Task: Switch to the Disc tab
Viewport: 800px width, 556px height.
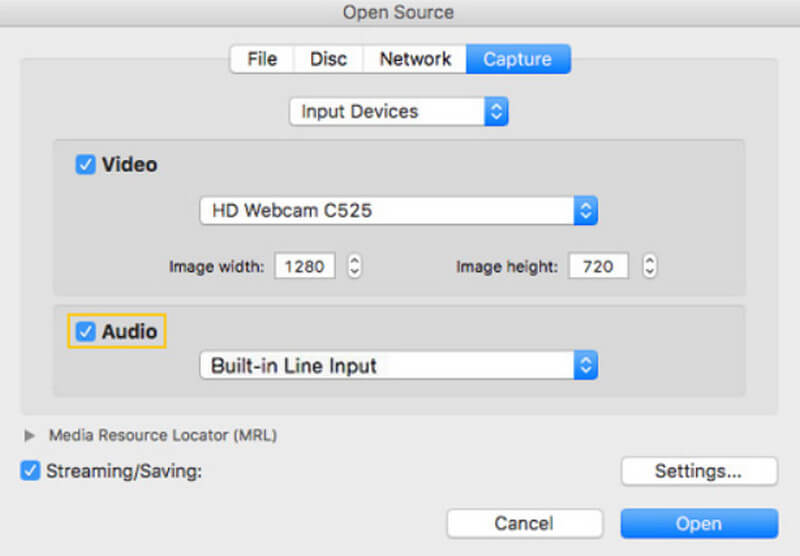Action: [x=328, y=59]
